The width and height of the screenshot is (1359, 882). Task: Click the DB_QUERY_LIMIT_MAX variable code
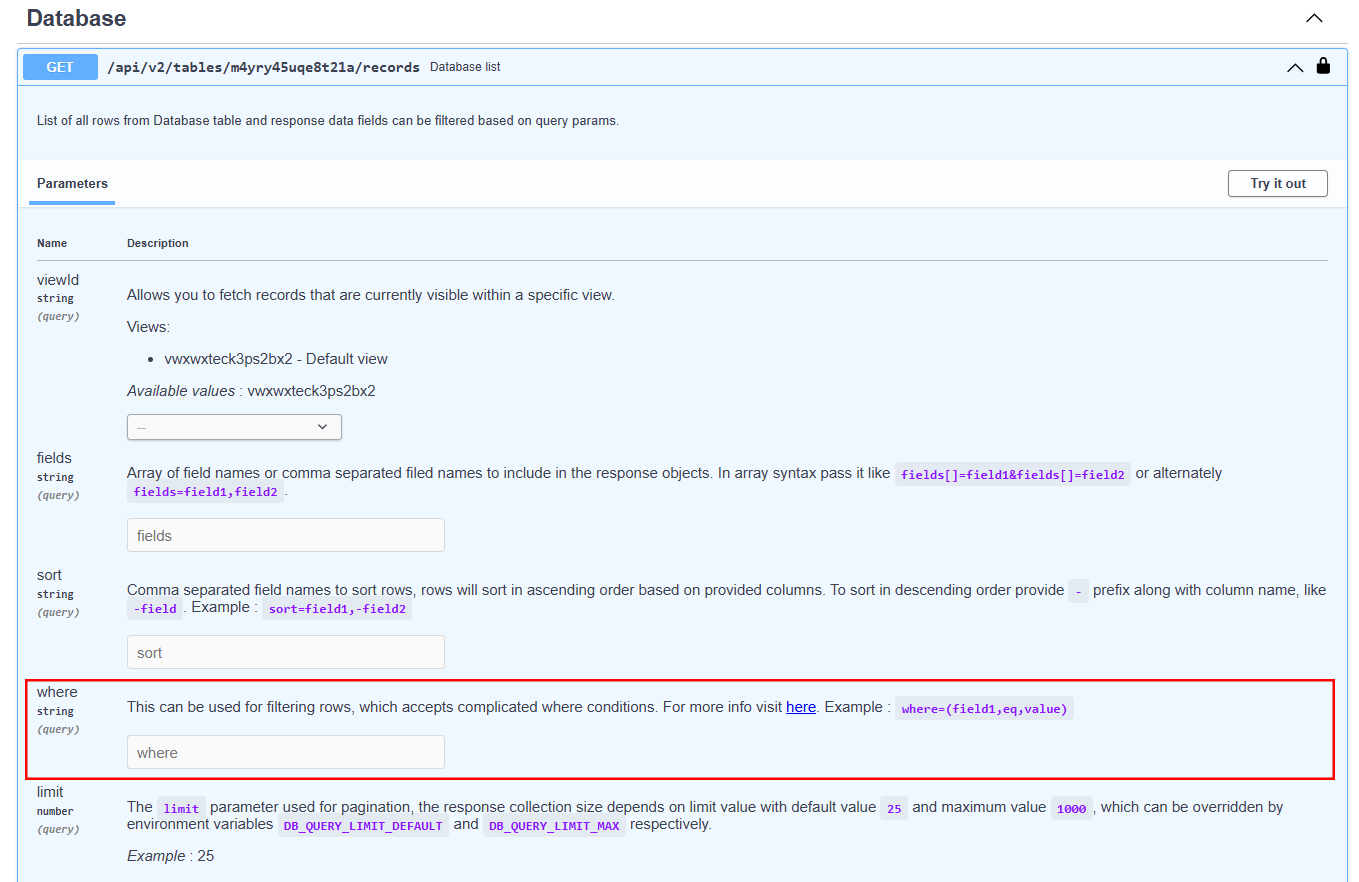554,826
